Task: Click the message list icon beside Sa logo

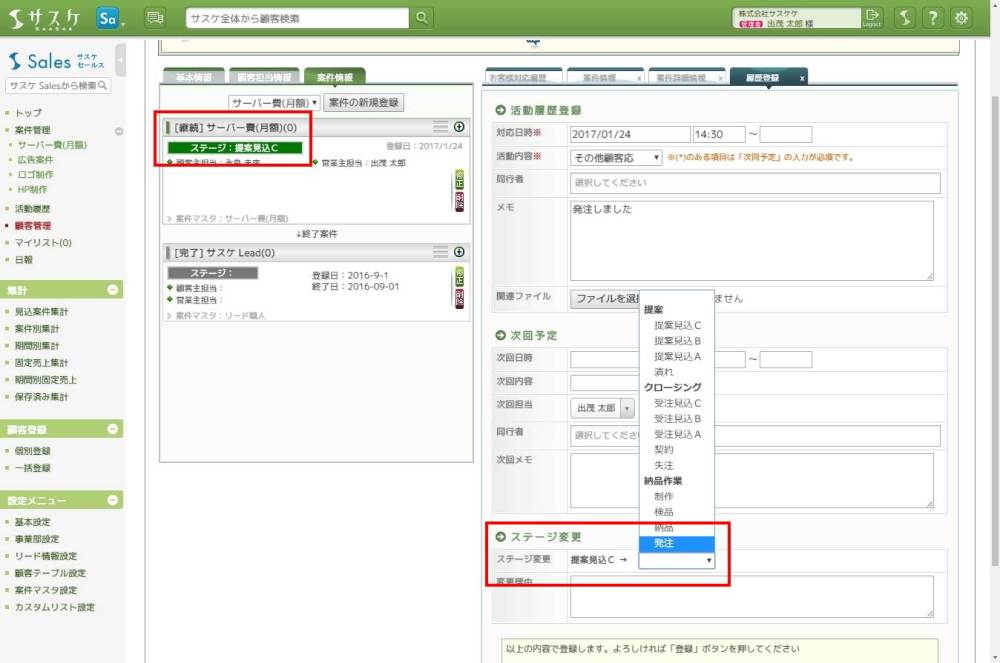Action: click(x=154, y=17)
